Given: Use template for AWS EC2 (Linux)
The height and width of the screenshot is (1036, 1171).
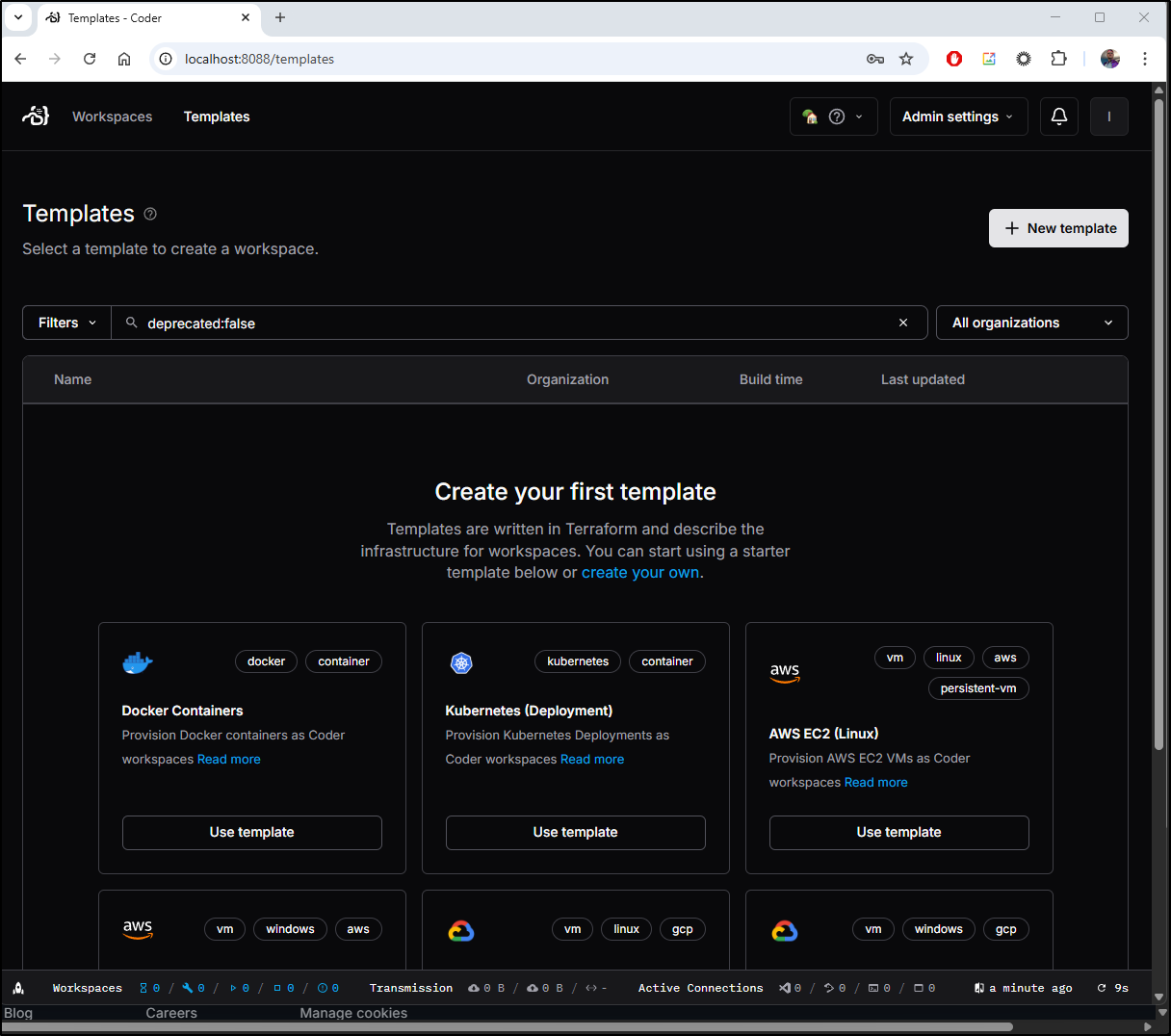Looking at the screenshot, I should [x=899, y=832].
